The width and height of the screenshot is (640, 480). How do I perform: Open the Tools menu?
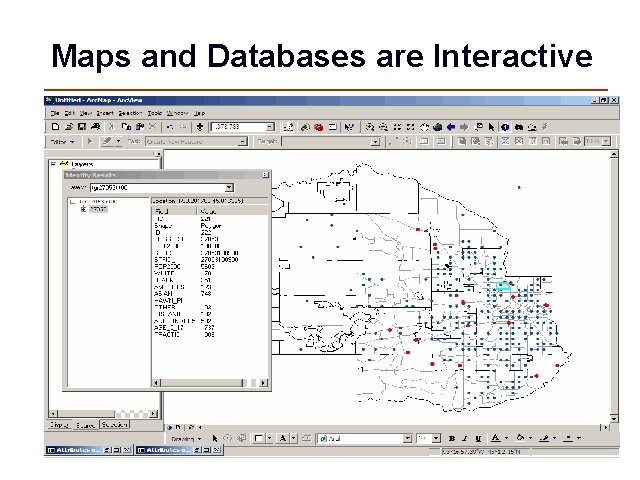[155, 113]
